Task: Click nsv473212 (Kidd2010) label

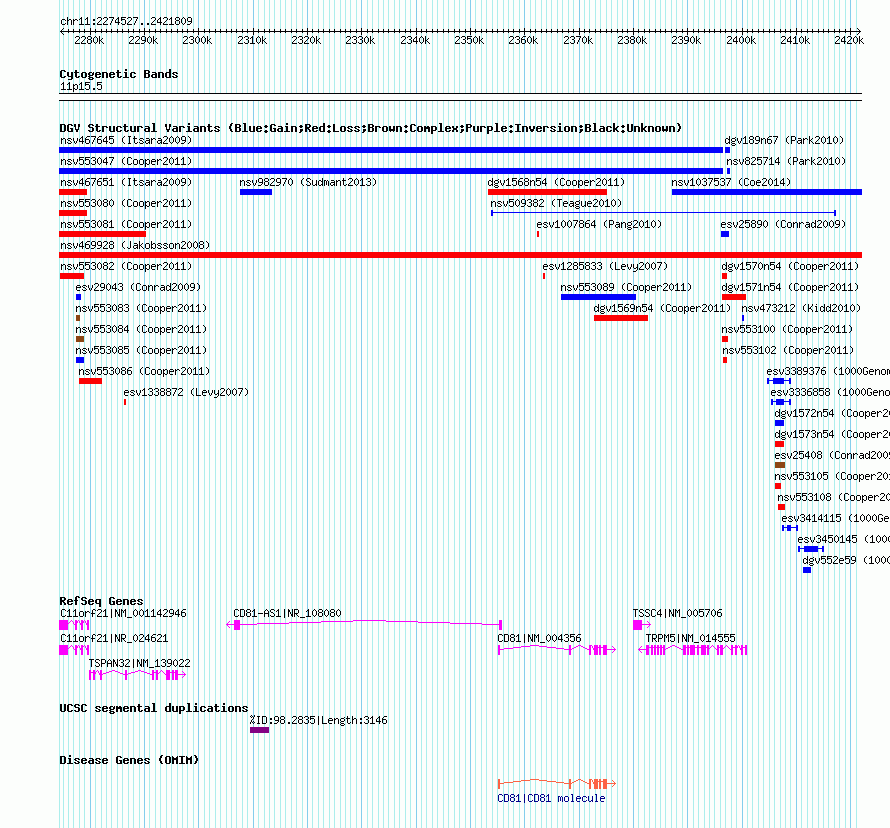Action: pos(801,308)
